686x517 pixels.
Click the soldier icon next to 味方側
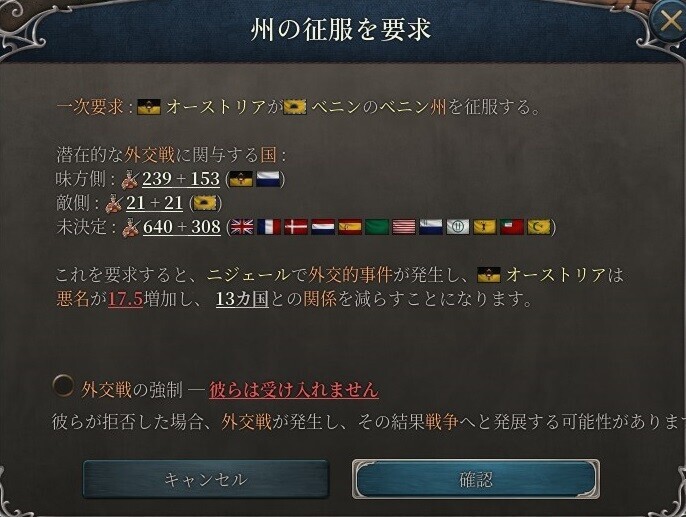[129, 179]
